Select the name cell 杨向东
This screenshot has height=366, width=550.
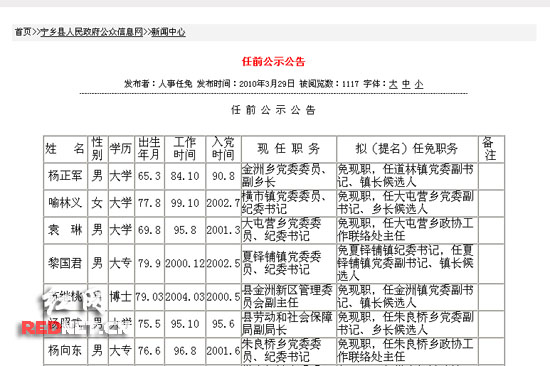(x=65, y=351)
